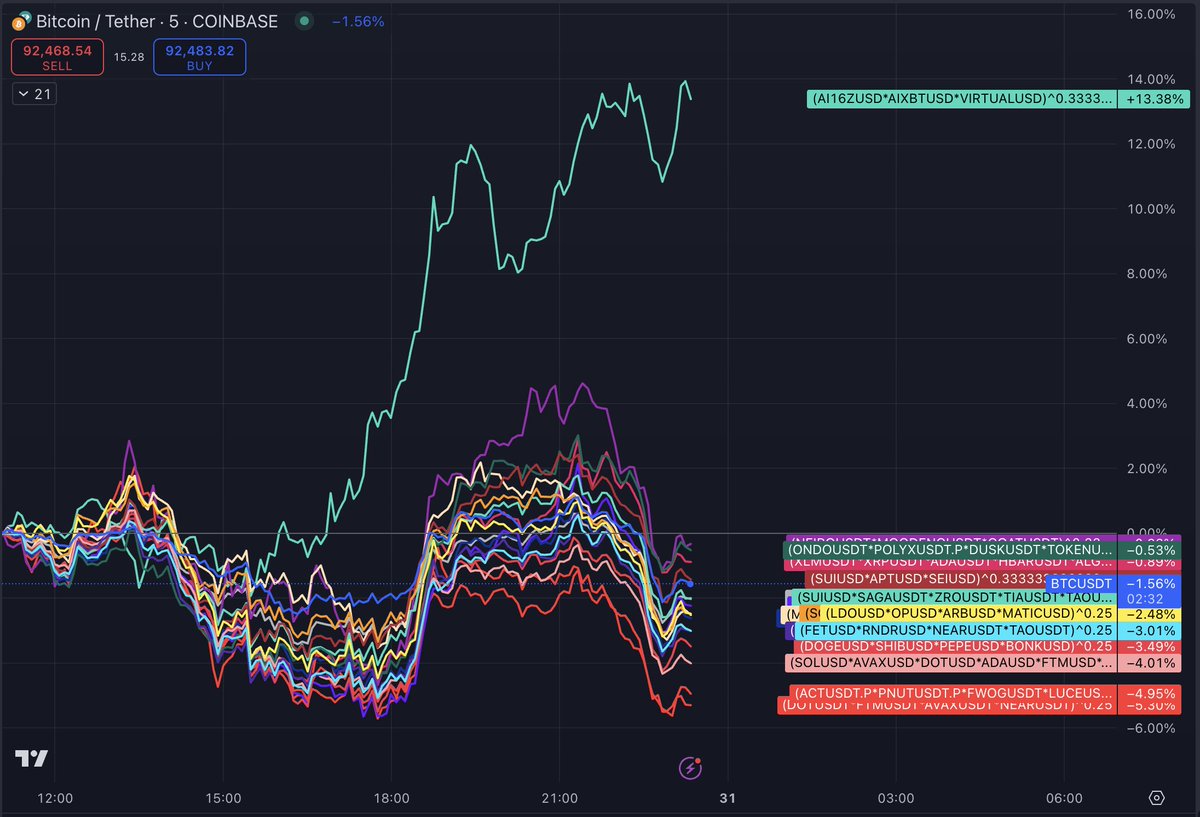Click the -0.53% price label
Viewport: 1200px width, 817px height.
1152,549
